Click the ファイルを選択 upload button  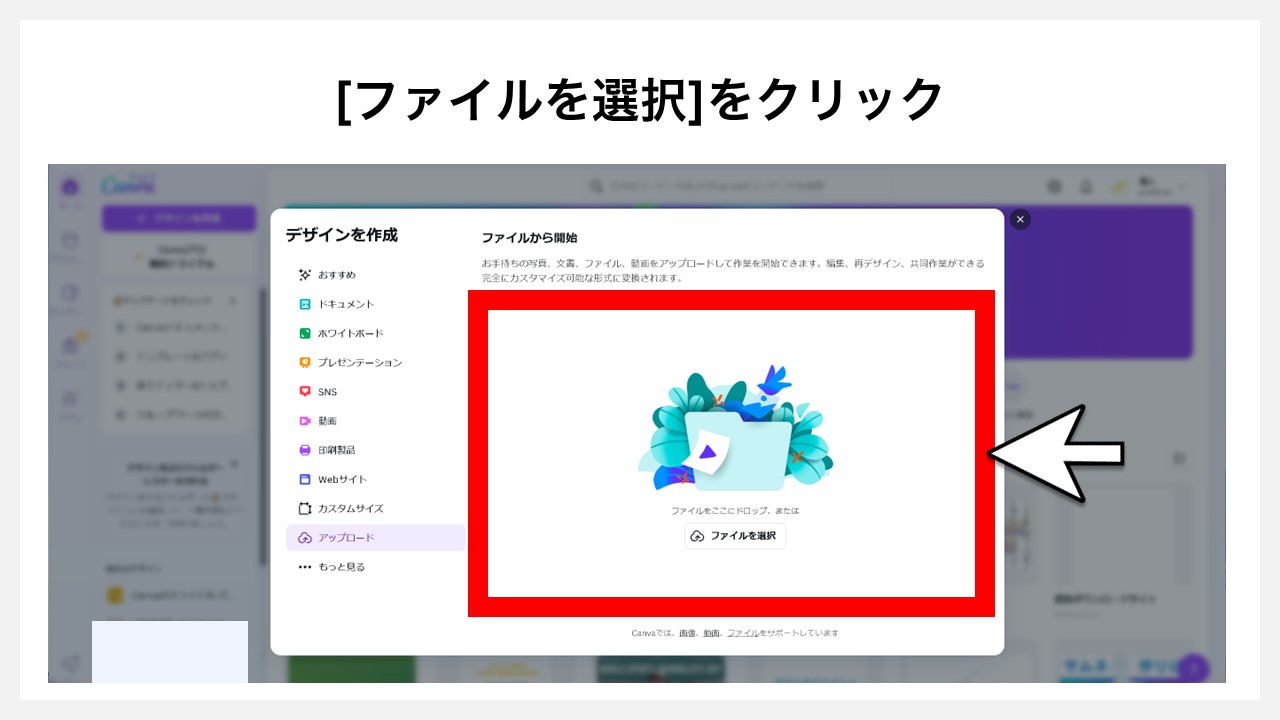[735, 536]
